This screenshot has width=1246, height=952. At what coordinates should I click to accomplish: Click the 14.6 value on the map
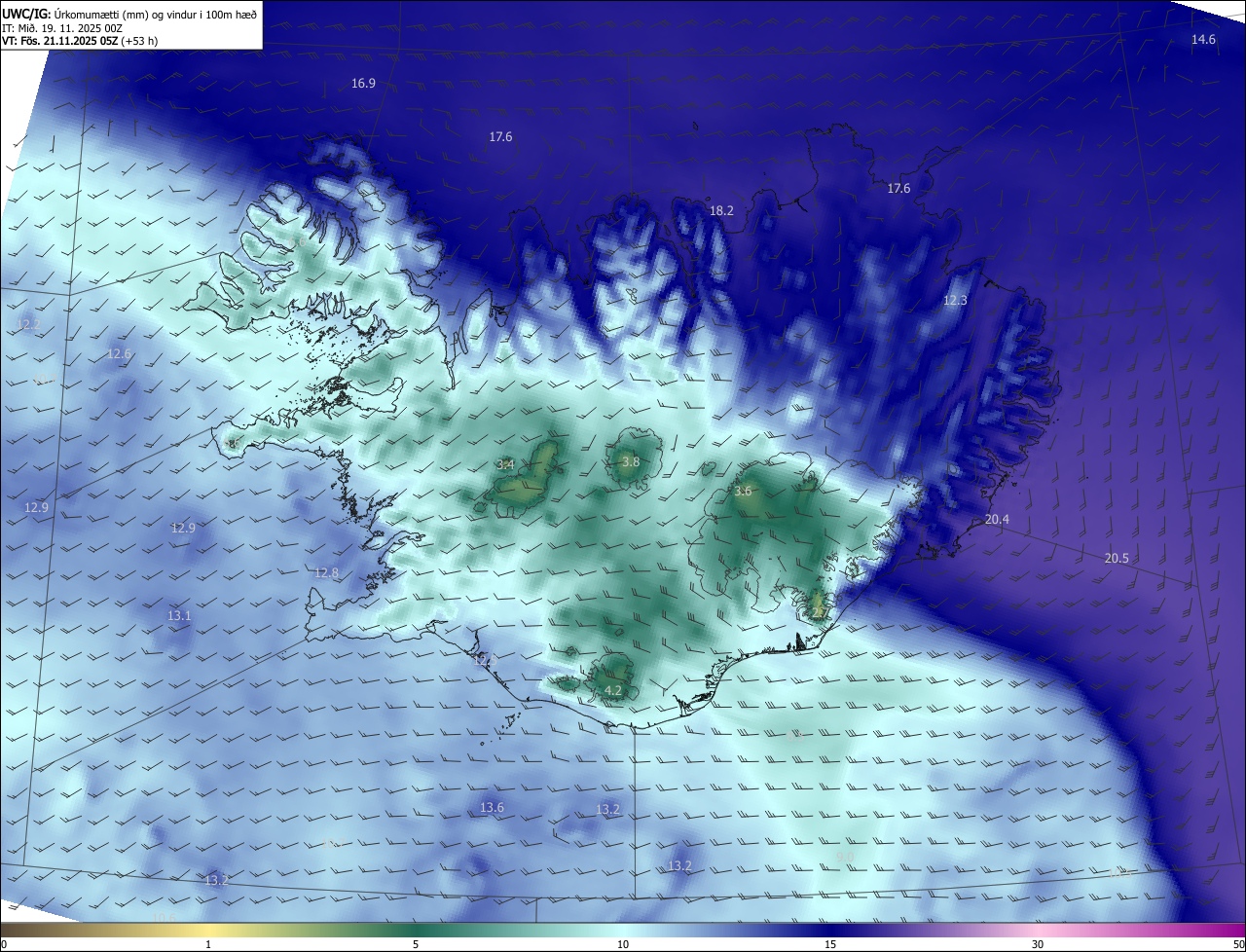1203,39
